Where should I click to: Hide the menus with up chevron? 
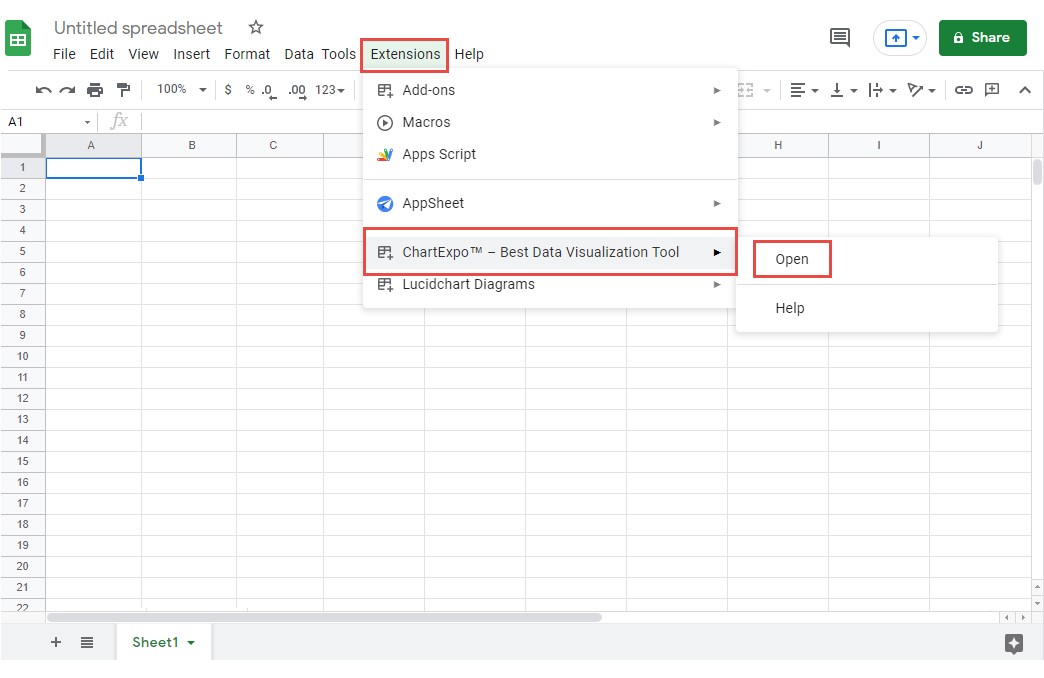click(x=1025, y=90)
